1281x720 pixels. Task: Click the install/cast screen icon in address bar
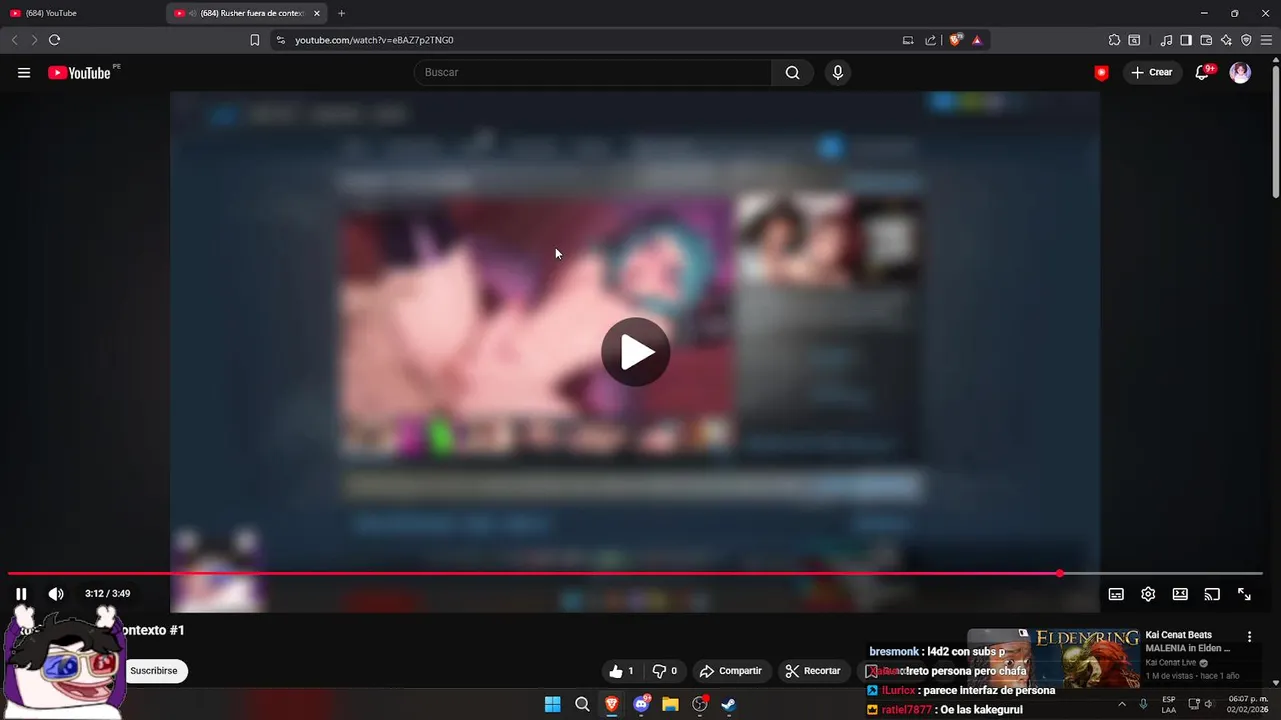(908, 40)
